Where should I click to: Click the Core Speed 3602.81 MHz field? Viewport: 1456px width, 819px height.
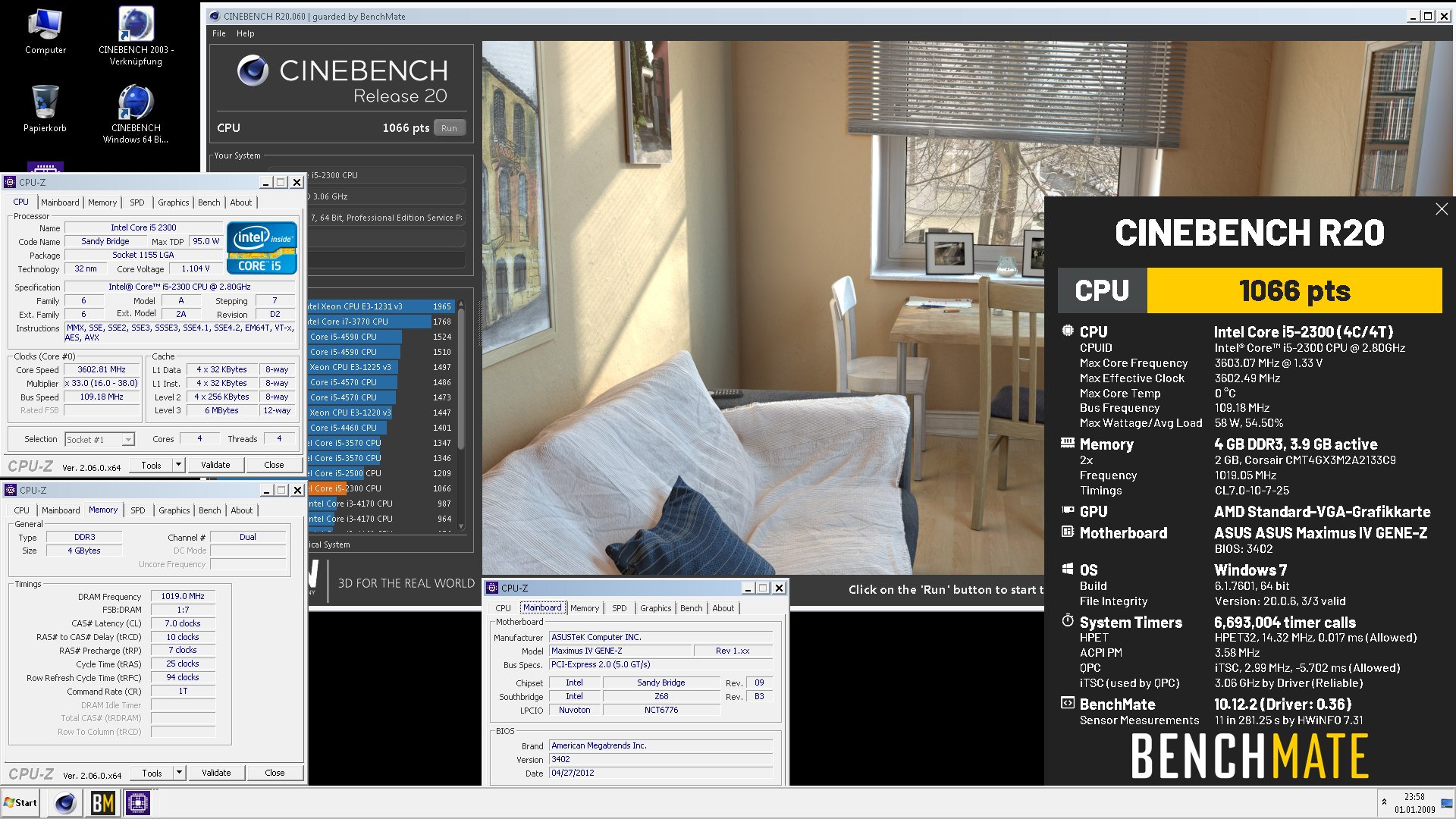(x=102, y=369)
